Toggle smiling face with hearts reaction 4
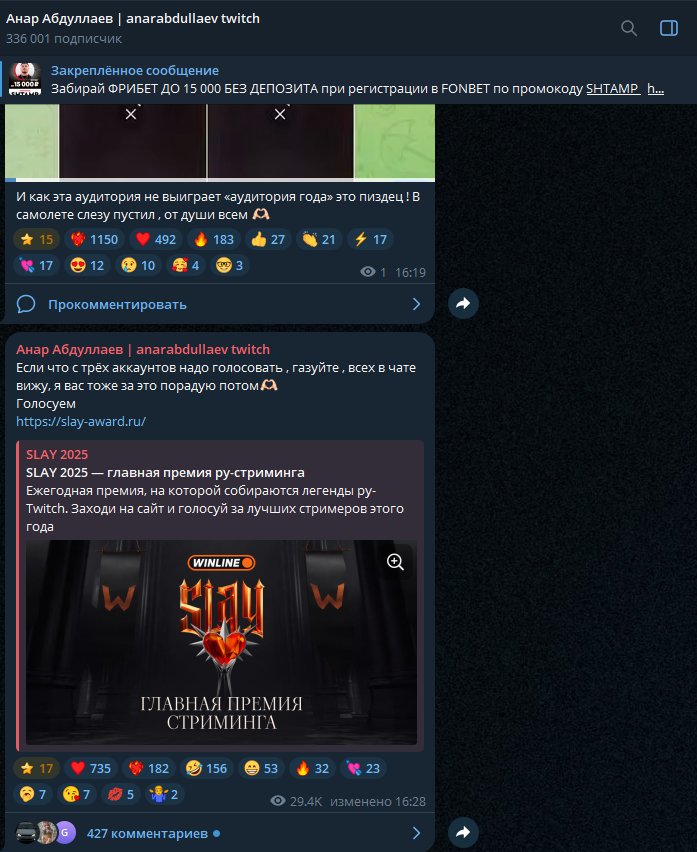 186,266
